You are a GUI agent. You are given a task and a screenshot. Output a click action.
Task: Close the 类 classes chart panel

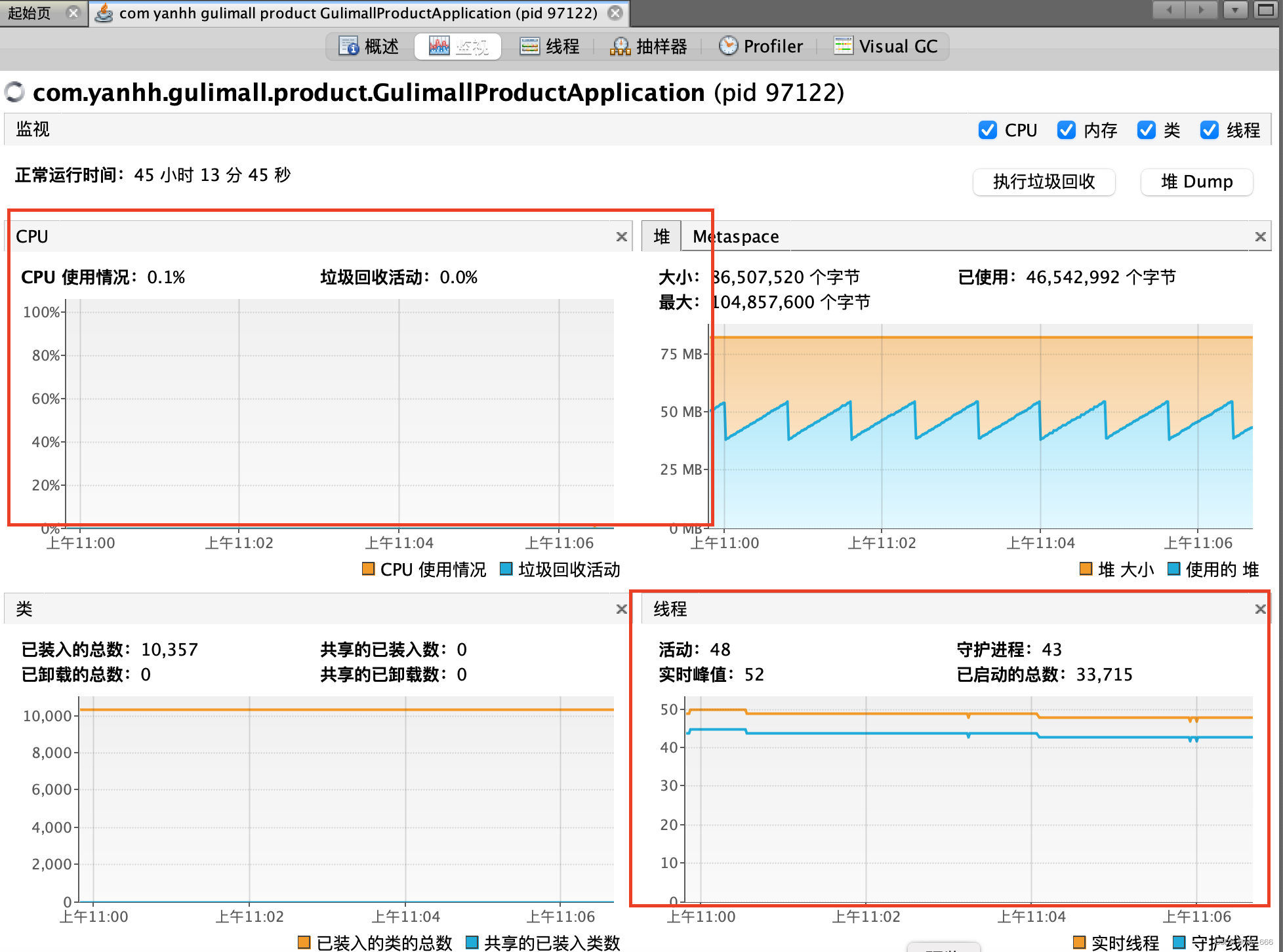click(x=621, y=609)
